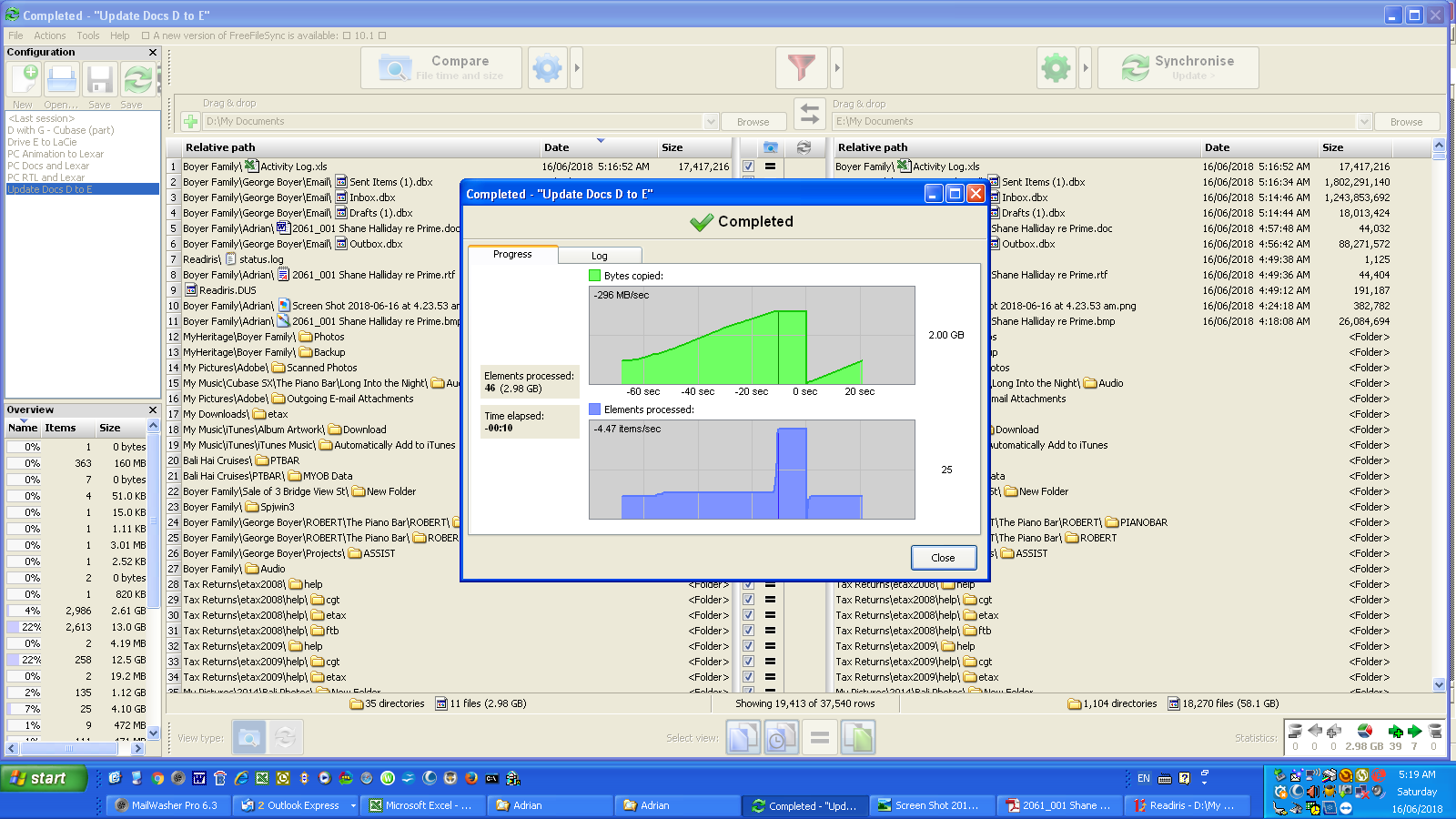Toggle checkbox for row 29 cgt

click(x=748, y=600)
